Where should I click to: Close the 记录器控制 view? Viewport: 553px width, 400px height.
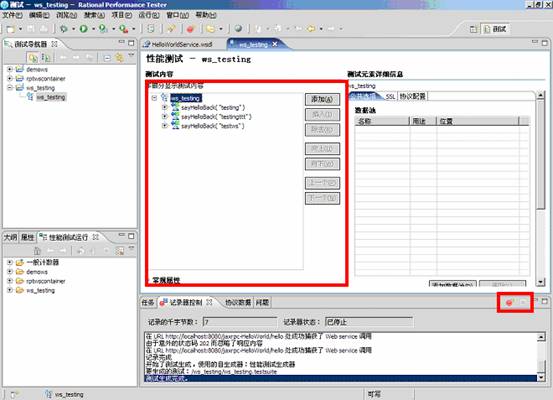click(209, 302)
